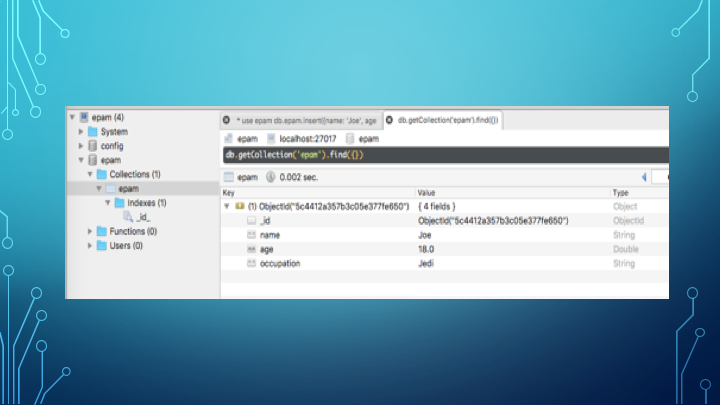720x405 pixels.
Task: Collapse the epam collection node
Action: (99, 189)
